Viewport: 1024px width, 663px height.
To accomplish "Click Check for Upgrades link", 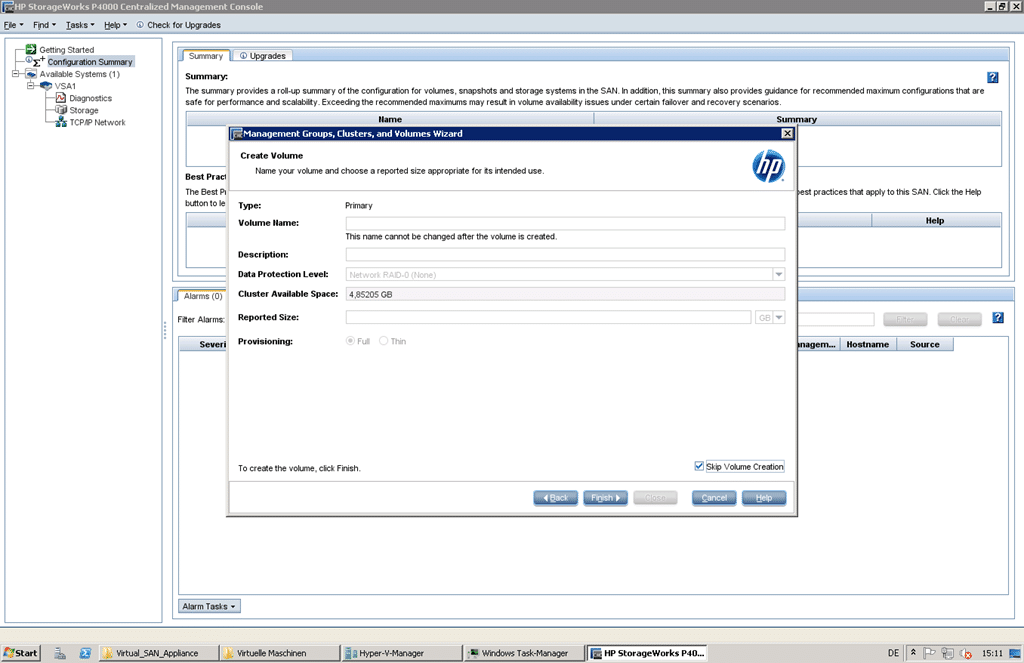I will coord(184,25).
